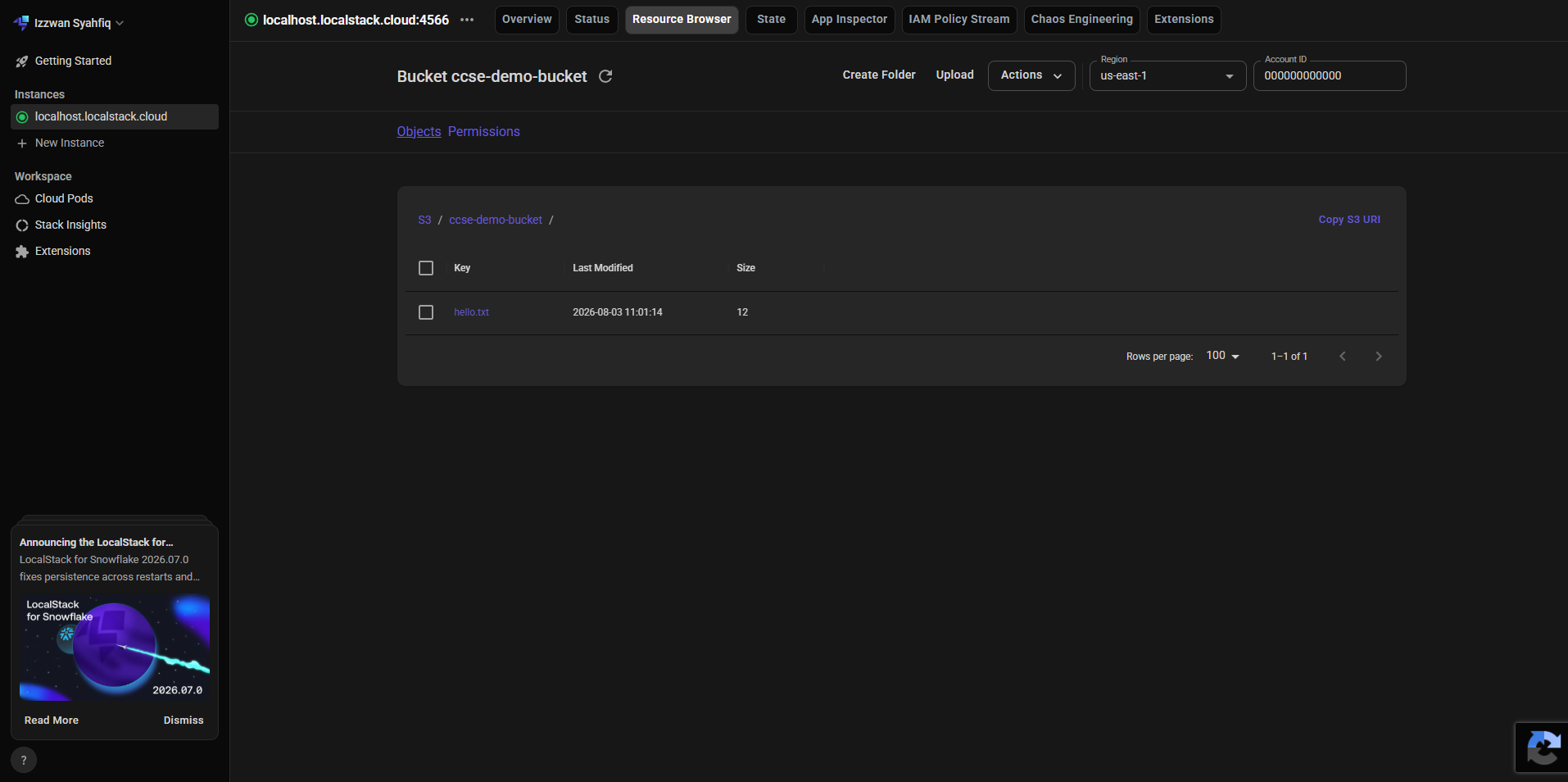Go to the App Inspector tab
The image size is (1568, 782).
(849, 20)
